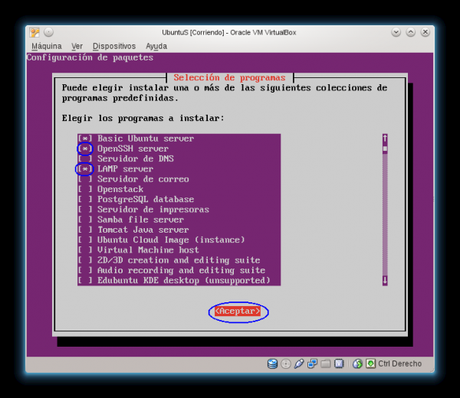Toggle the OpenSSH server checkbox
This screenshot has width=460, height=398.
(x=85, y=149)
